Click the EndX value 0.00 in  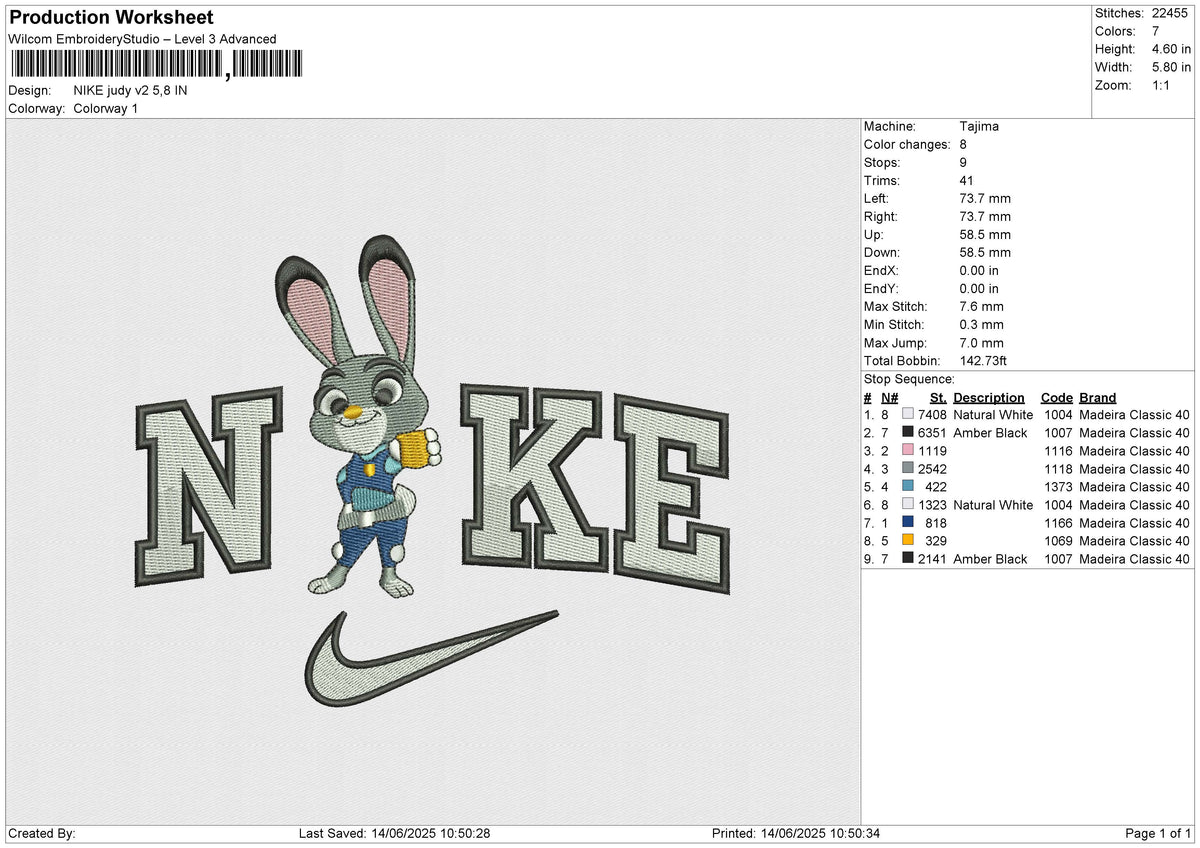(979, 270)
